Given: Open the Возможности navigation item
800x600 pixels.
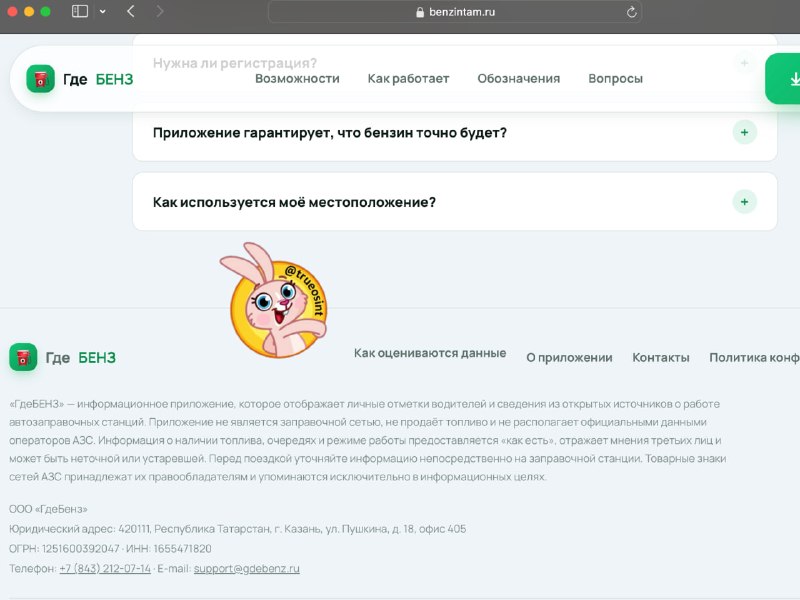Looking at the screenshot, I should coord(297,79).
